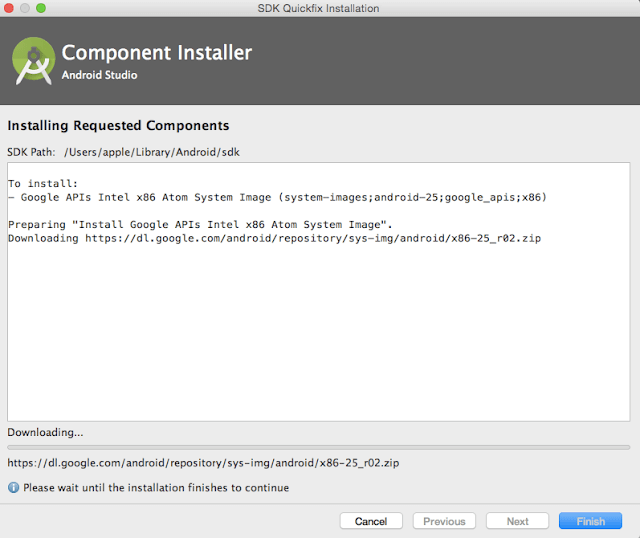This screenshot has width=640, height=538.
Task: Click the SDK path /Users/apple/Library/Android/sdk
Action: [152, 152]
